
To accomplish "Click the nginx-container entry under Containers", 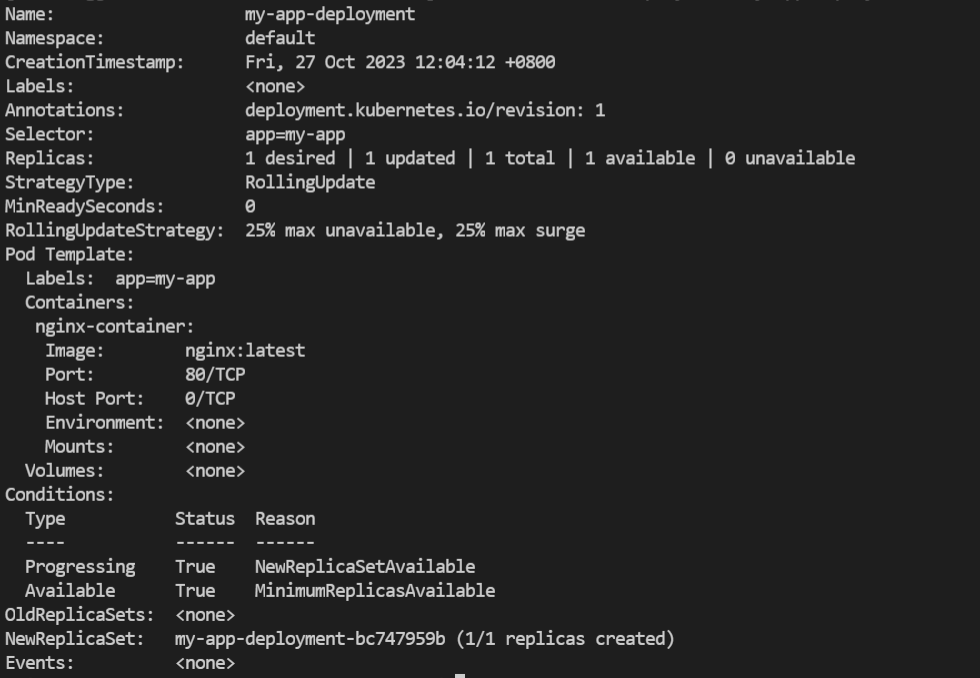I will coord(114,327).
